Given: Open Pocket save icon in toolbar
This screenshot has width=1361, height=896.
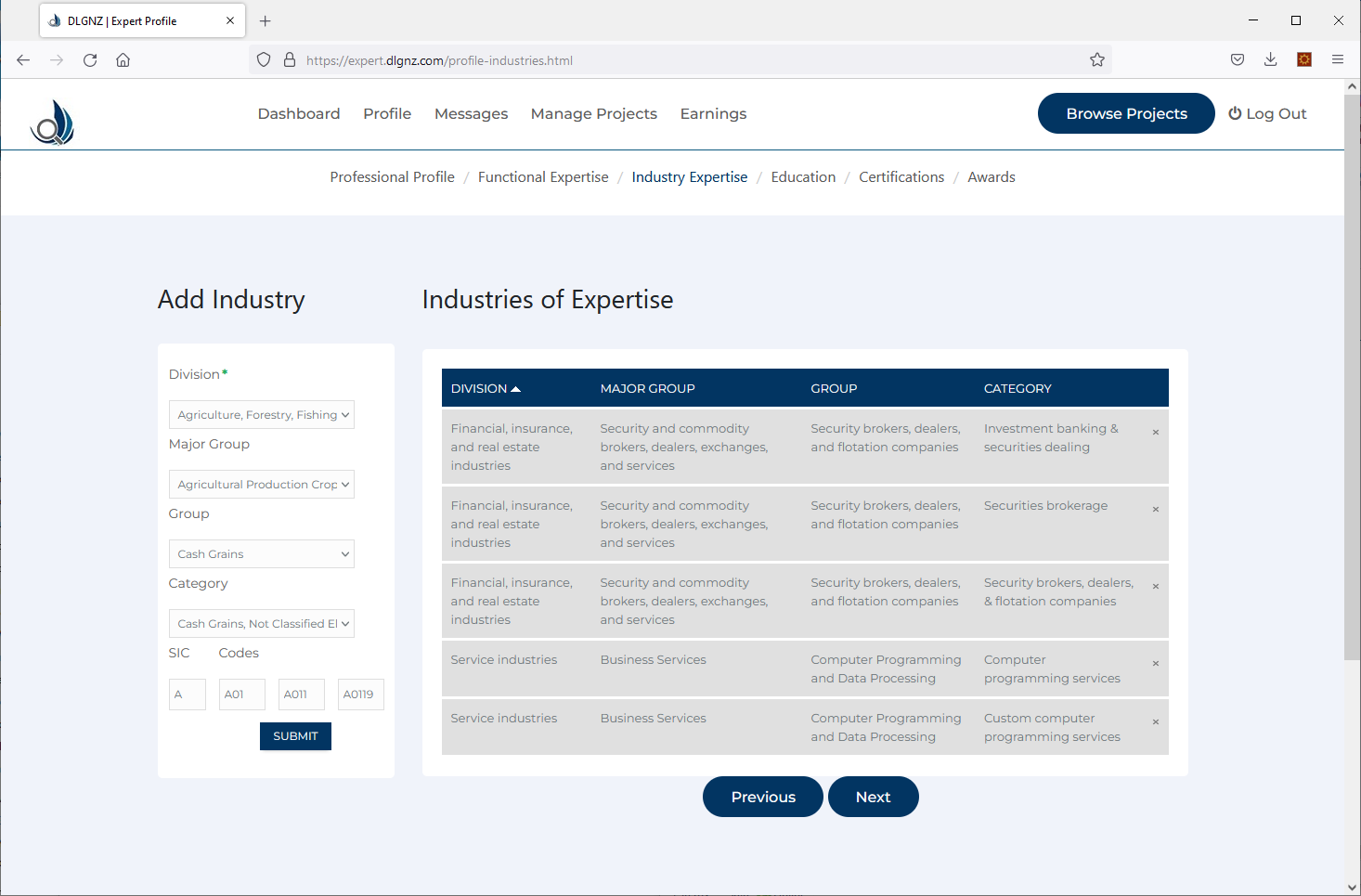Looking at the screenshot, I should pyautogui.click(x=1238, y=60).
